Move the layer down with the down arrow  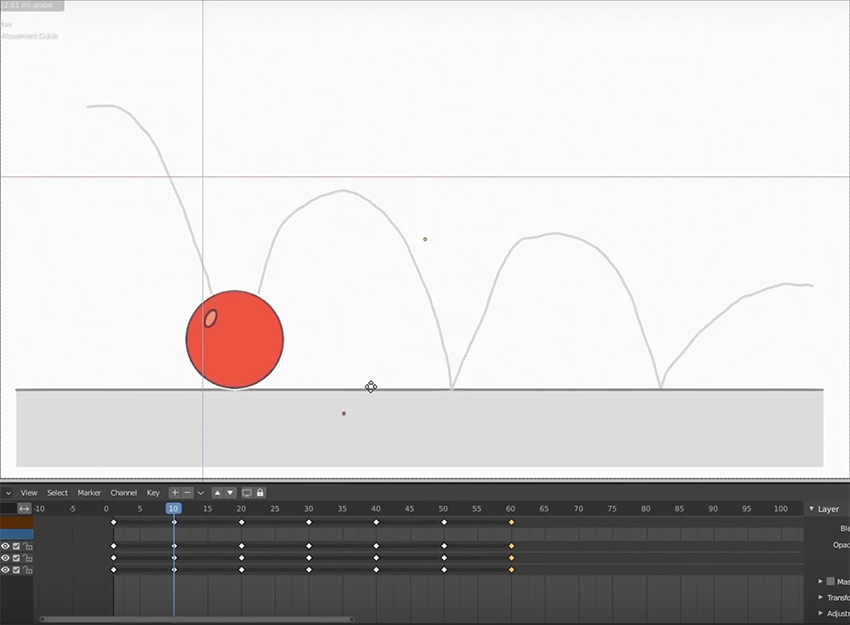230,493
